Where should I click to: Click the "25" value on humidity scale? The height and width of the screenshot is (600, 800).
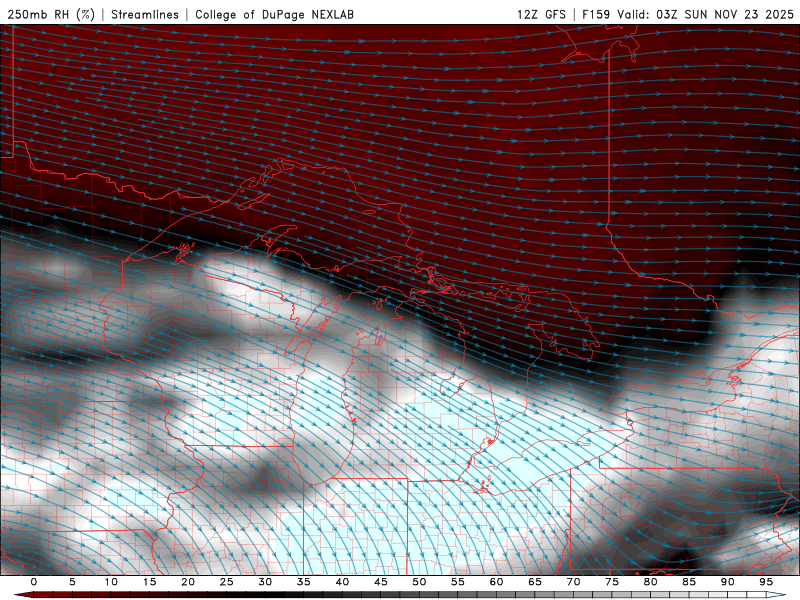(227, 582)
